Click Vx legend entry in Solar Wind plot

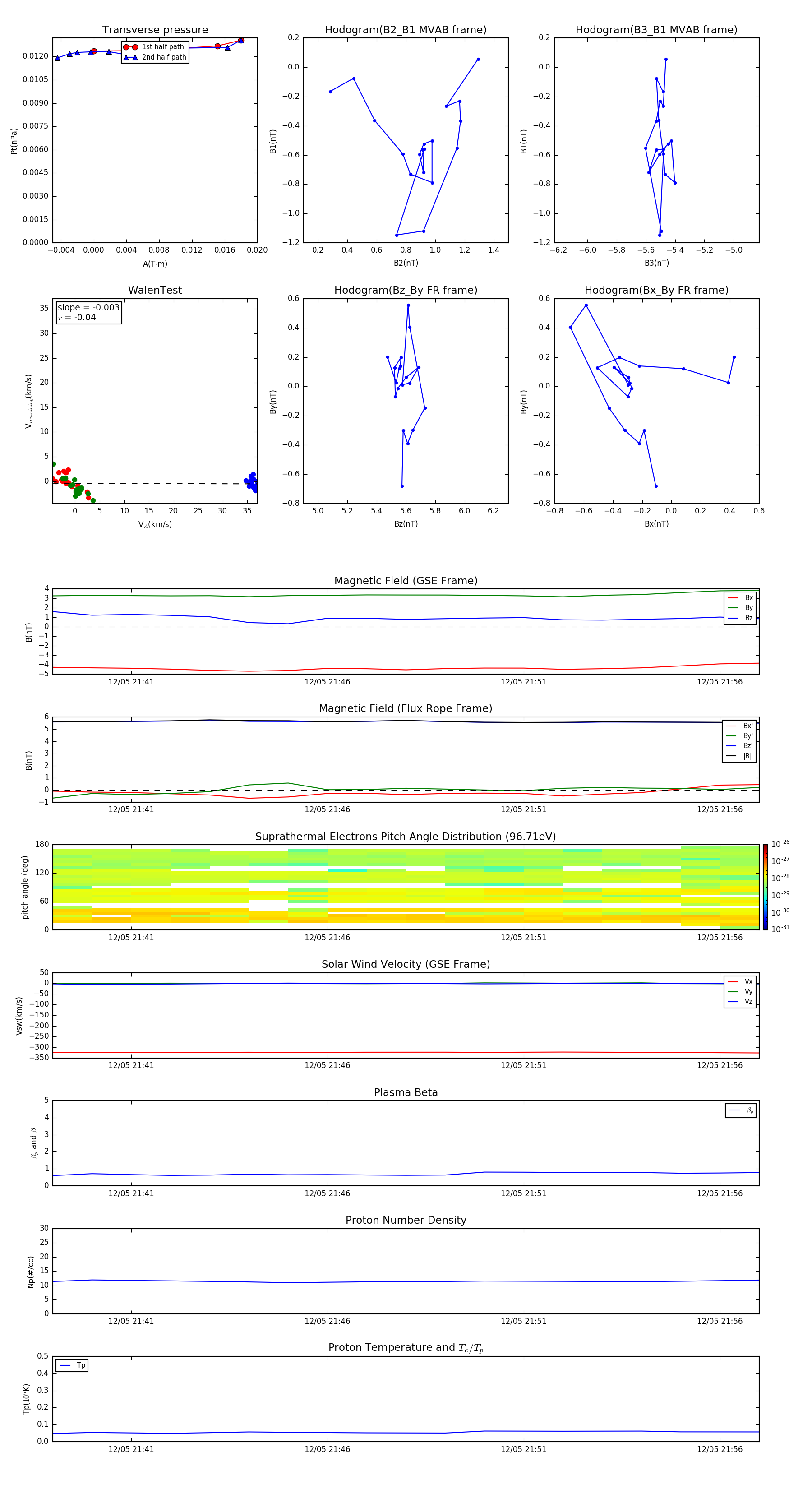pos(740,981)
